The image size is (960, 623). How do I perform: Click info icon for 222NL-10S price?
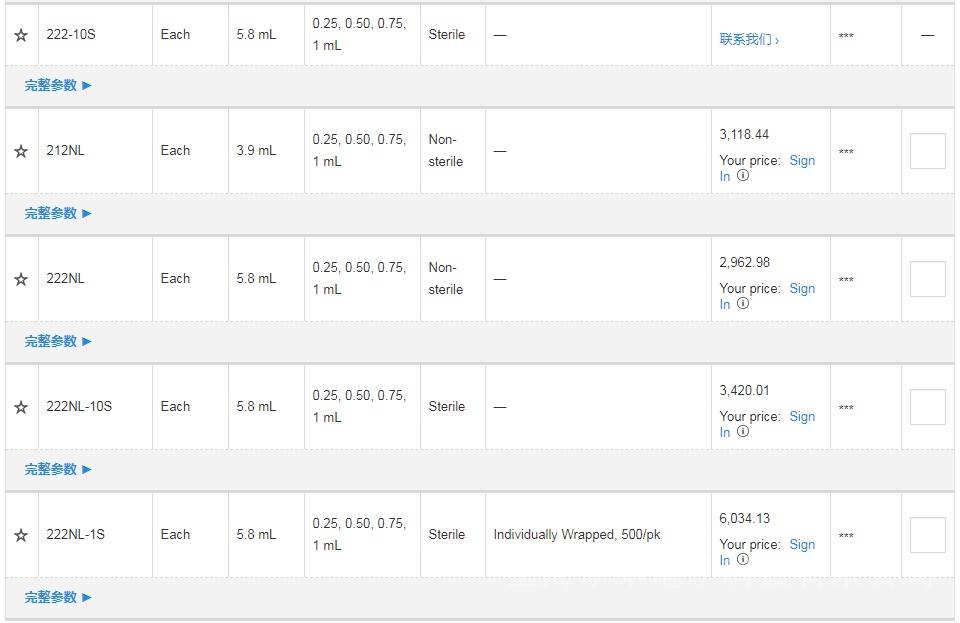click(x=743, y=431)
